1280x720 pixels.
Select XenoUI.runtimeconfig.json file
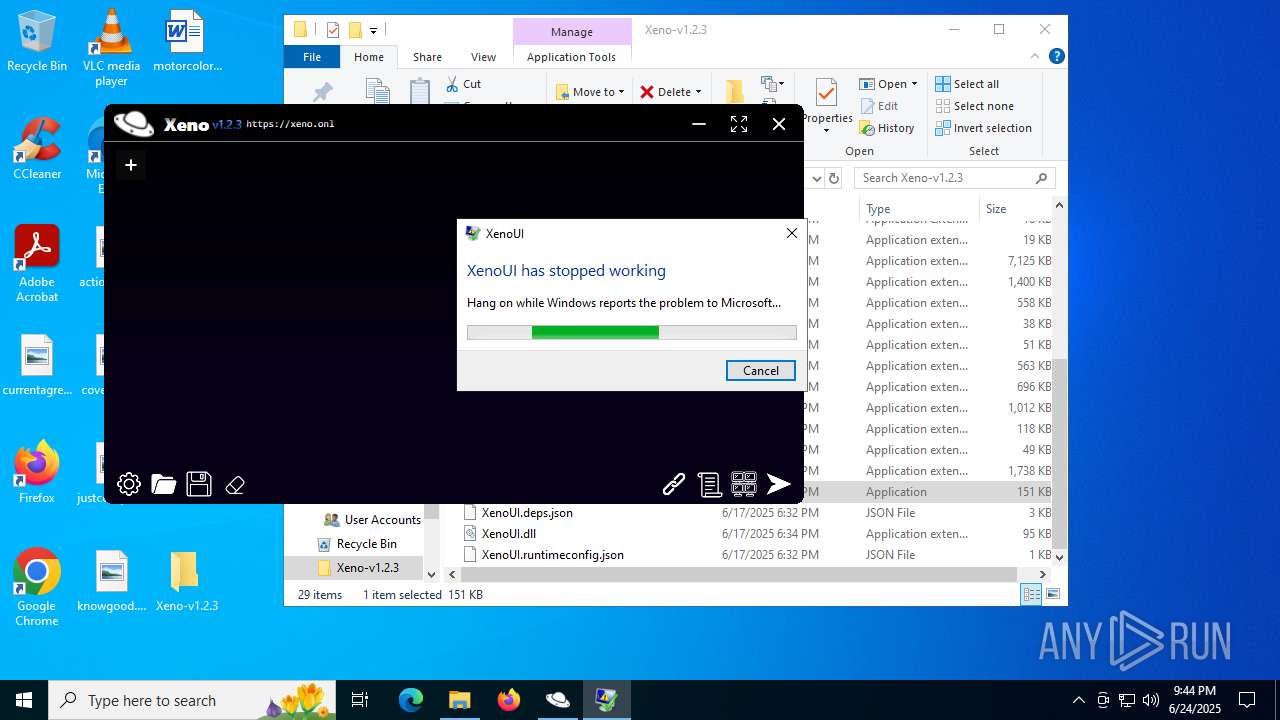click(x=552, y=555)
